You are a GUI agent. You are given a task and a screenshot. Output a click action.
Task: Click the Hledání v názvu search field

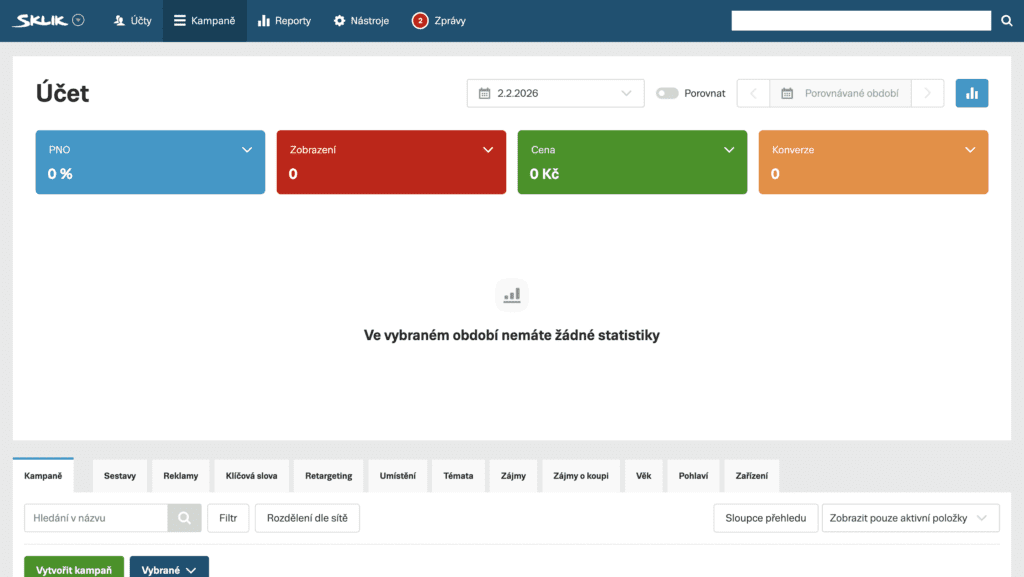point(96,518)
